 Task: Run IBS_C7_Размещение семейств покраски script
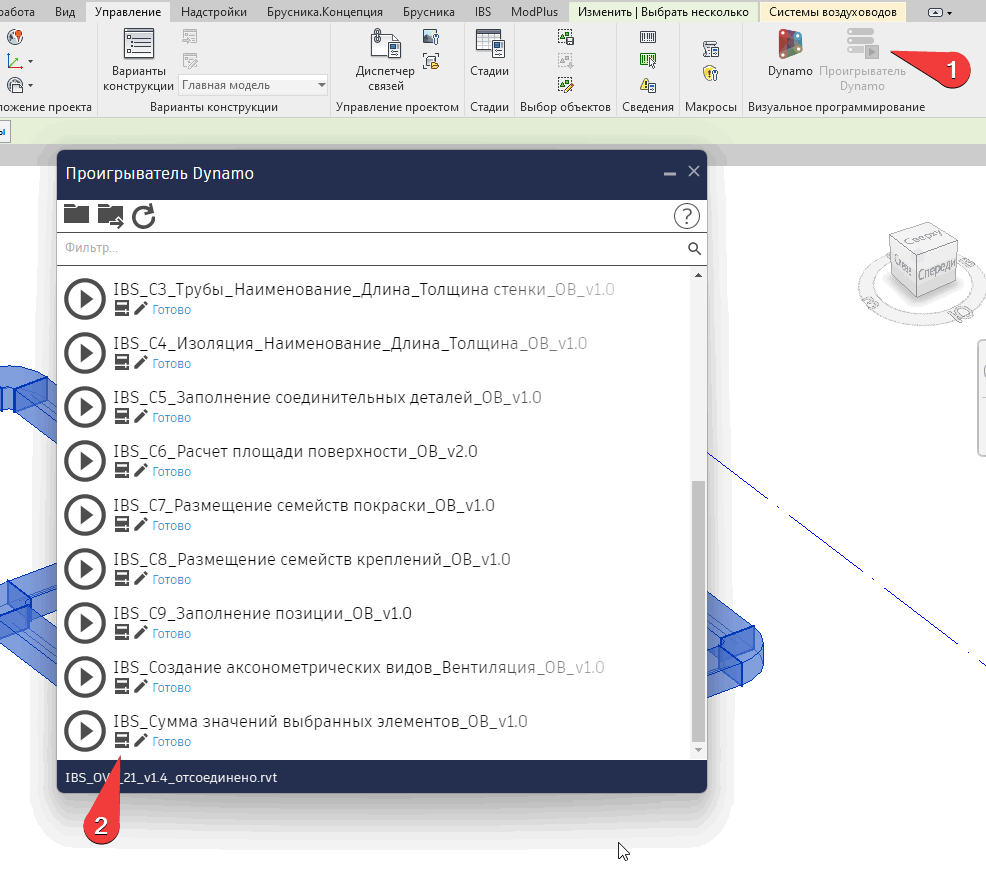click(85, 515)
